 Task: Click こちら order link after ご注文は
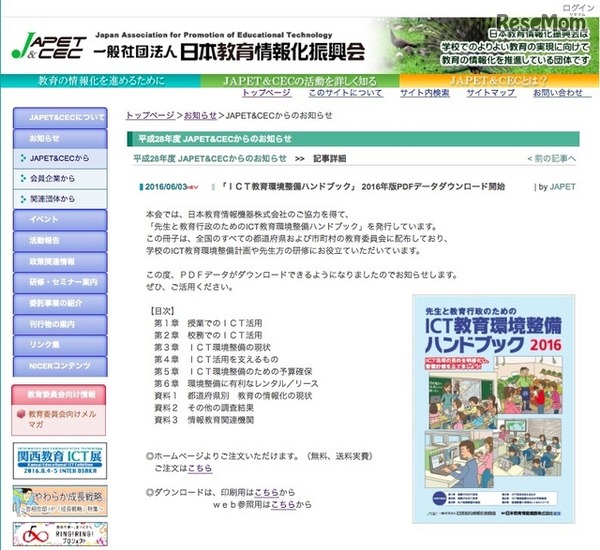point(199,468)
